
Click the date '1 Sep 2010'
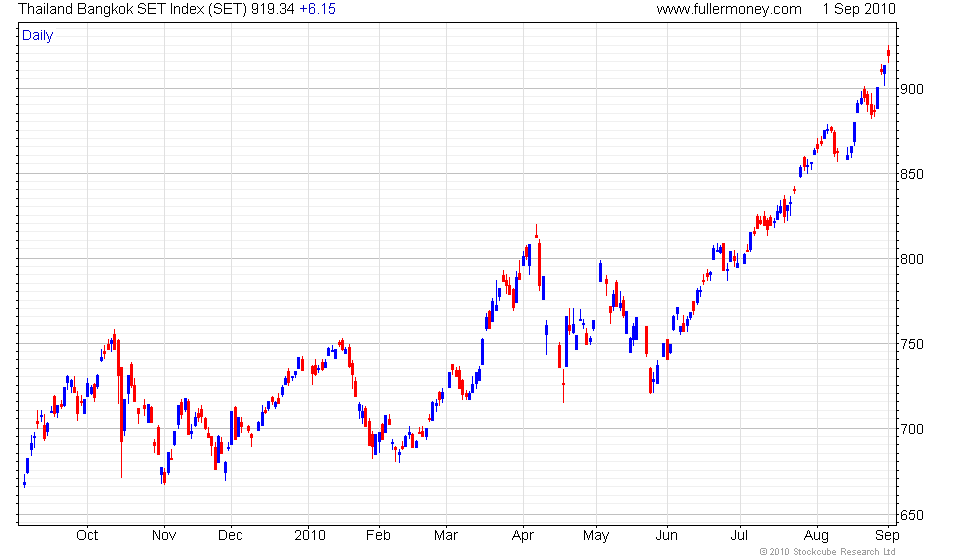coord(859,9)
